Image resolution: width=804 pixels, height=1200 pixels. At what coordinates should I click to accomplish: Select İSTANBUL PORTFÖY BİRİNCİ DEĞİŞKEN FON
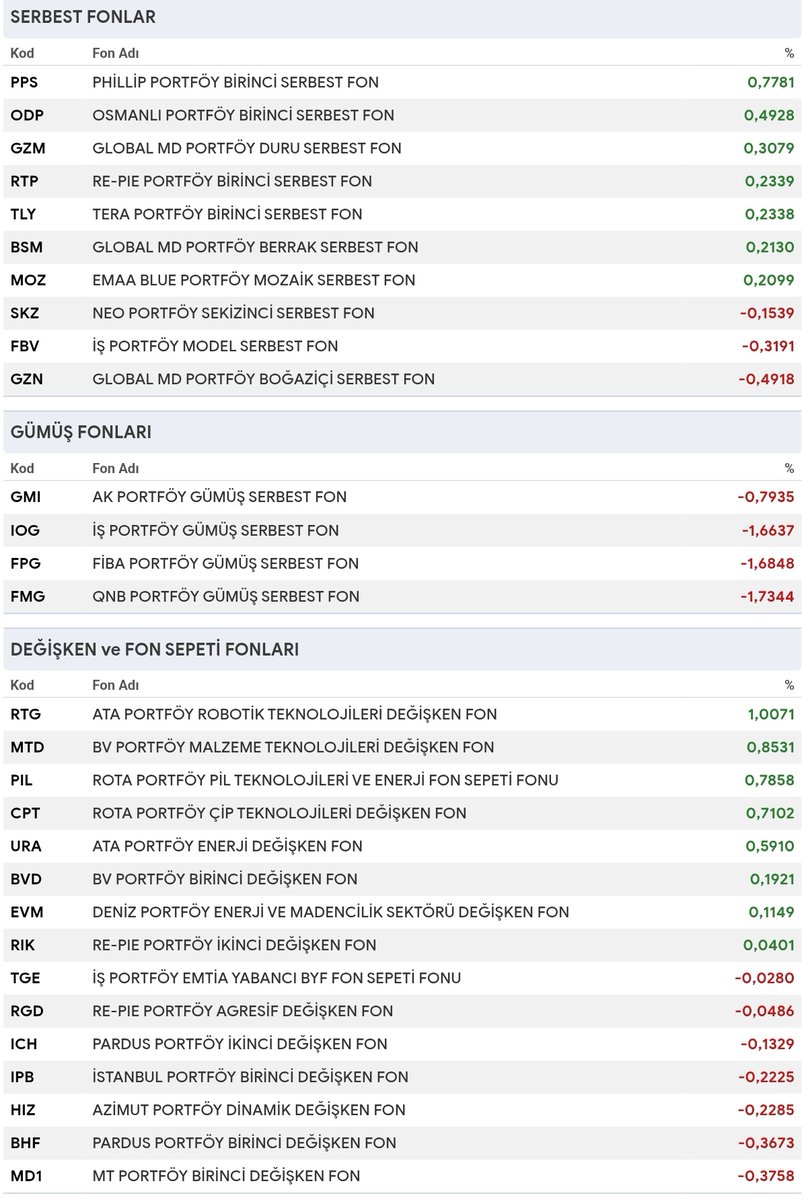pos(251,1077)
